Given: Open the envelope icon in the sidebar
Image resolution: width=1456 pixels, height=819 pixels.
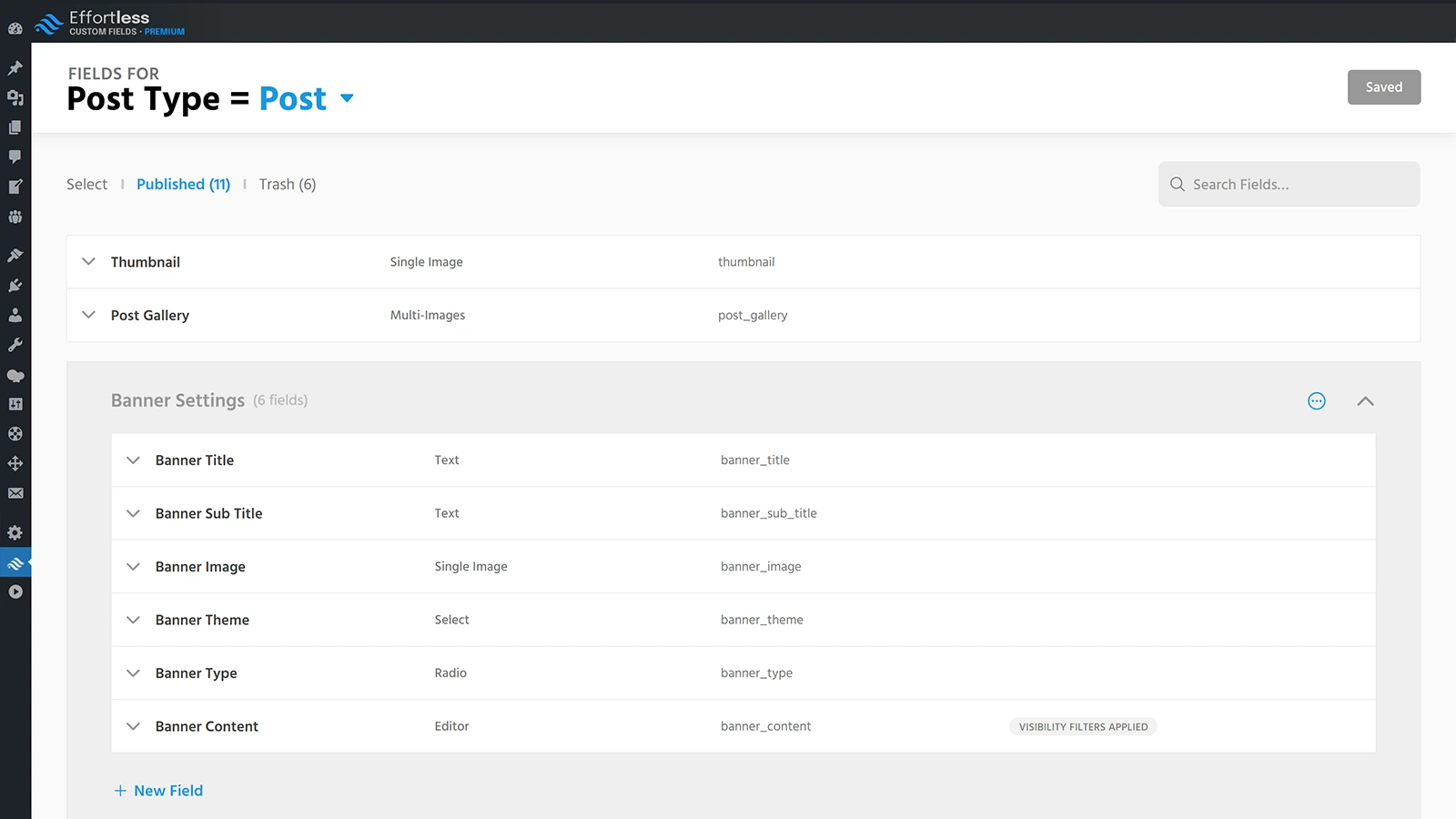Looking at the screenshot, I should (x=15, y=493).
